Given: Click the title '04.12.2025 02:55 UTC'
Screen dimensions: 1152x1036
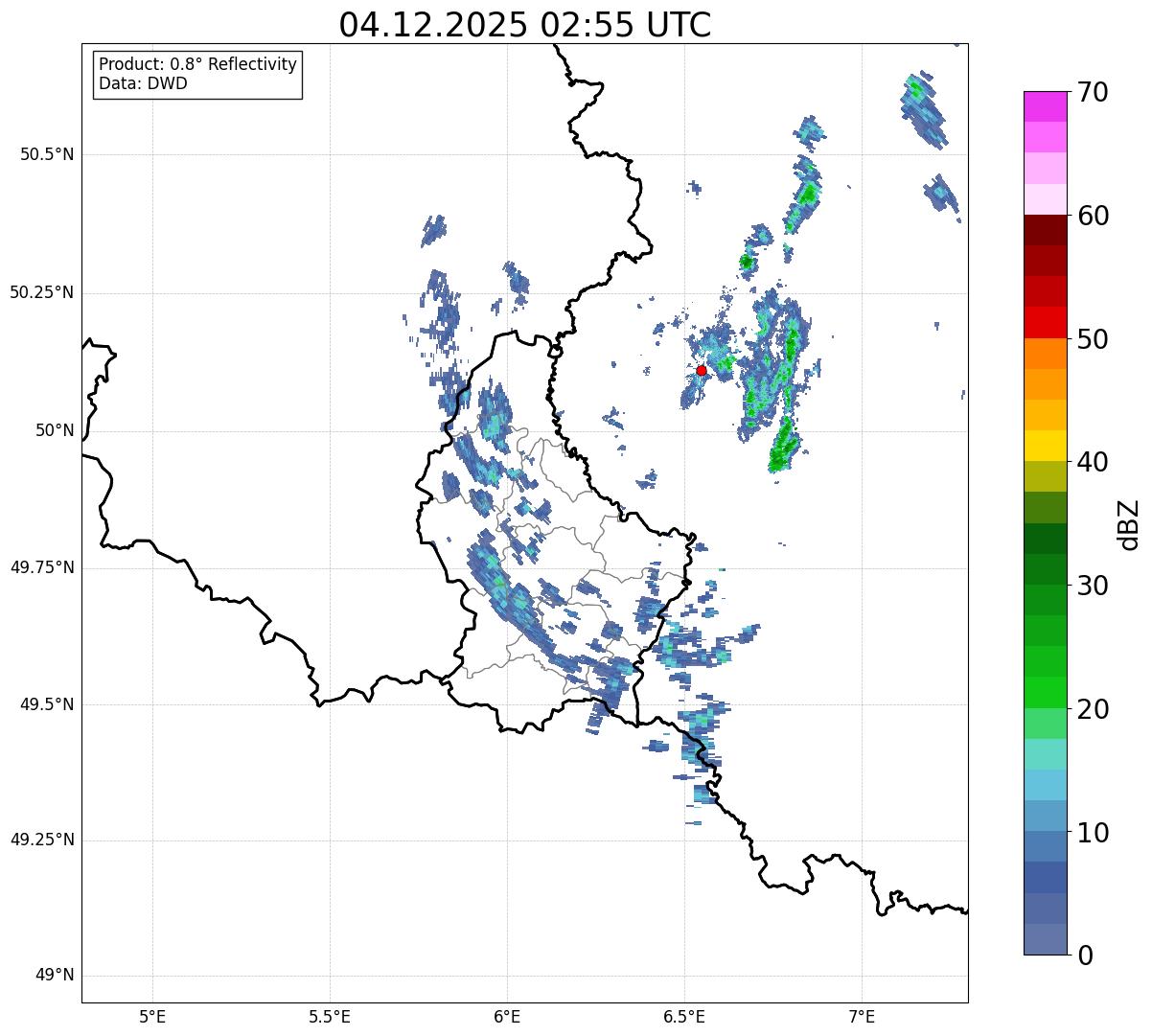Looking at the screenshot, I should pos(525,25).
